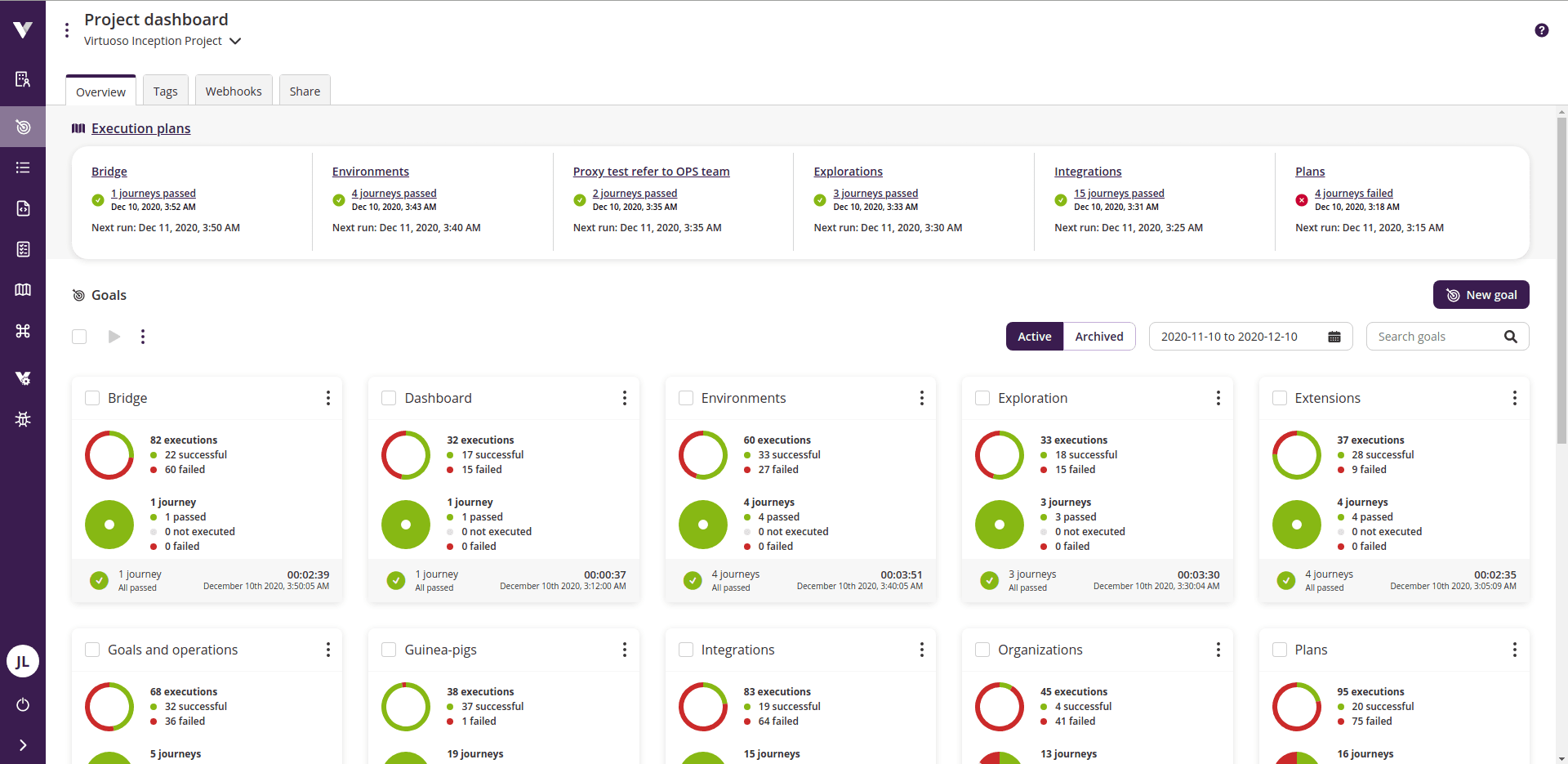Switch to the Webhooks tab
This screenshot has height=764, width=1568.
234,91
